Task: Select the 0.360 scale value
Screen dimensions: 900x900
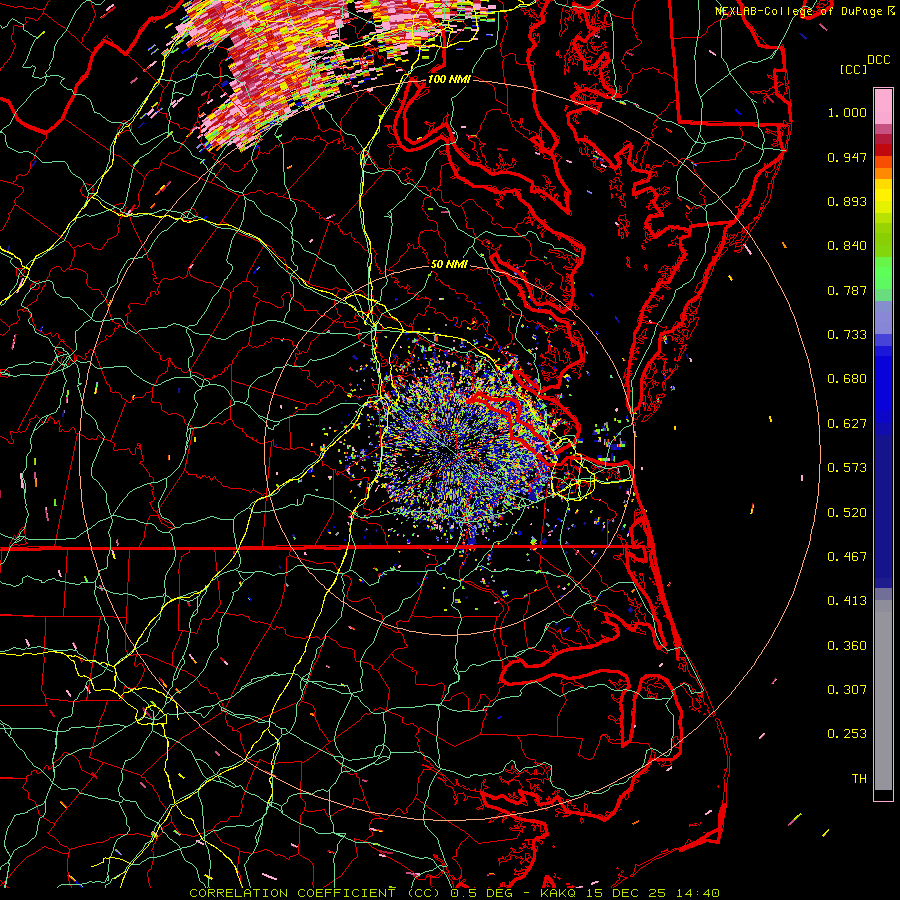Action: (847, 646)
